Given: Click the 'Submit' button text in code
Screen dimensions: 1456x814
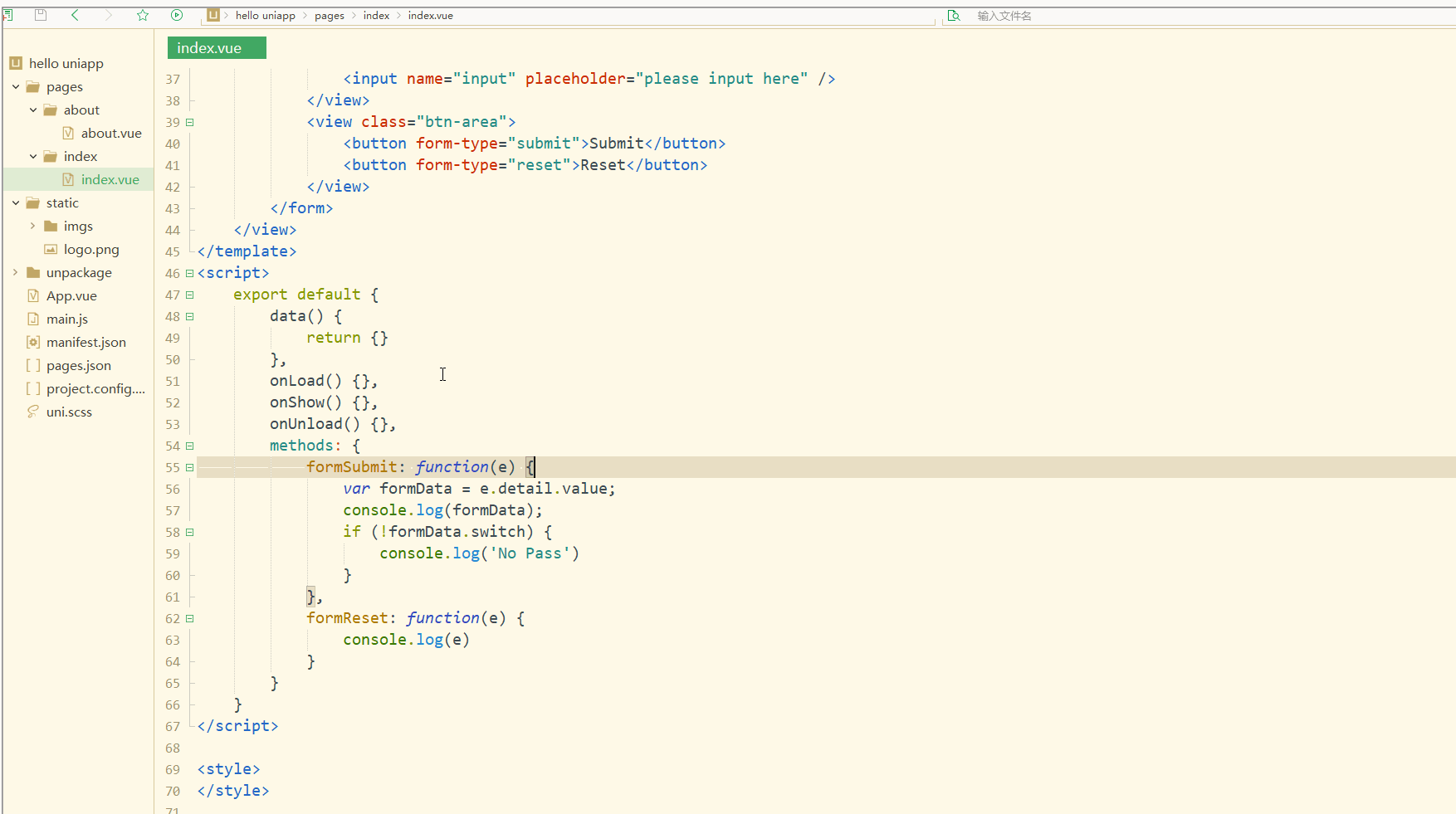Looking at the screenshot, I should pos(617,144).
